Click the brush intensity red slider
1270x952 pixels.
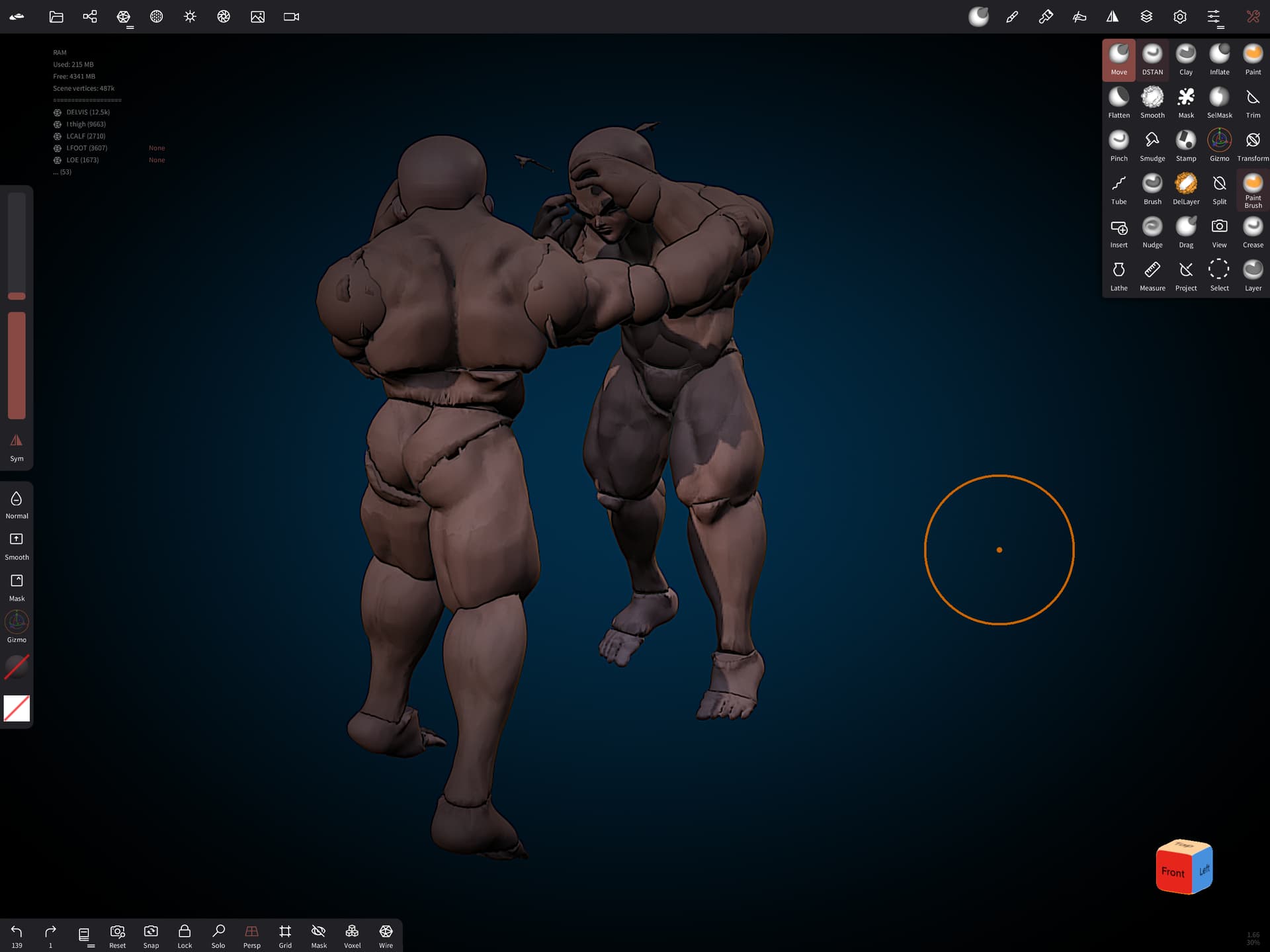point(17,365)
